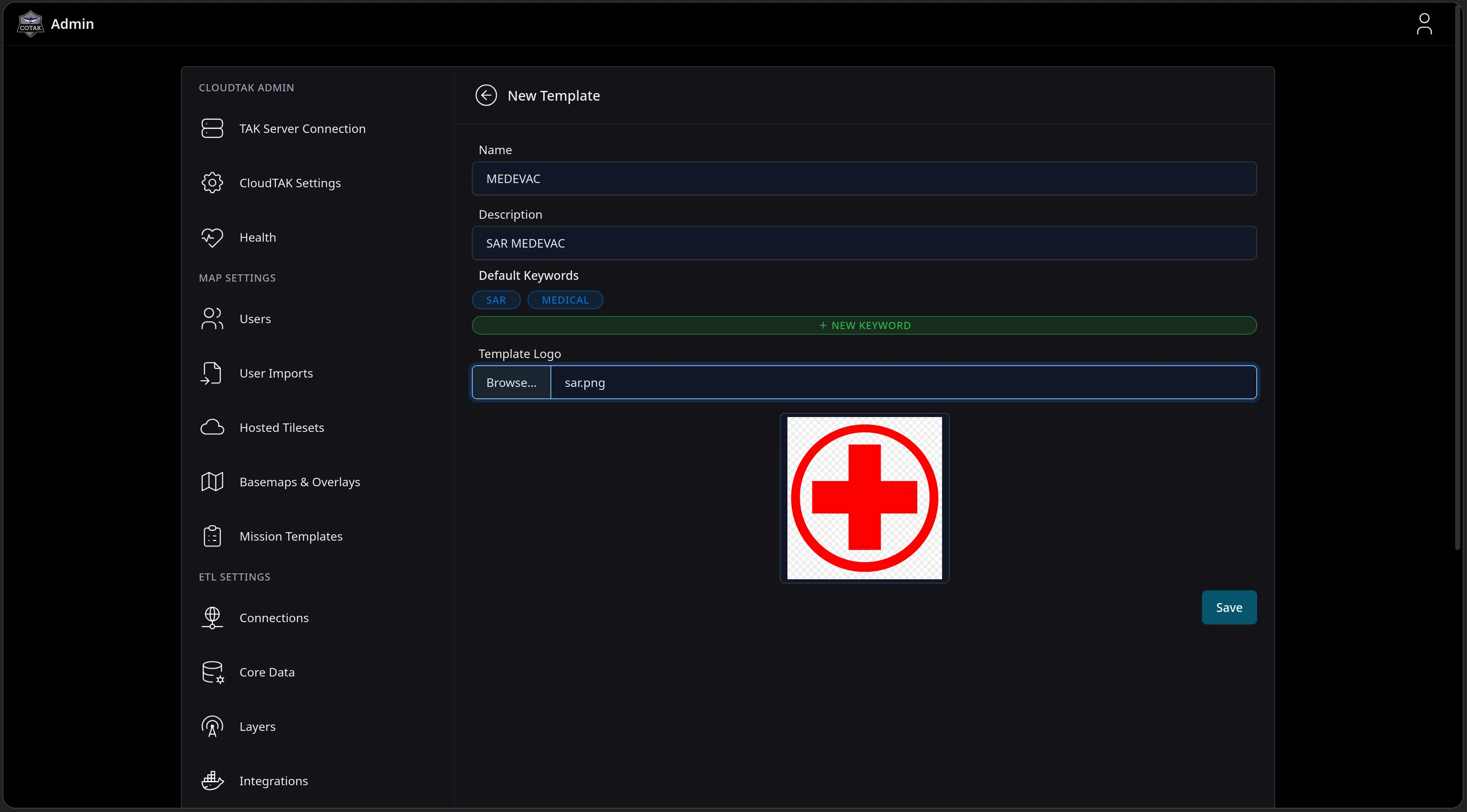Click the Users people icon
This screenshot has height=812, width=1467.
[x=212, y=319]
